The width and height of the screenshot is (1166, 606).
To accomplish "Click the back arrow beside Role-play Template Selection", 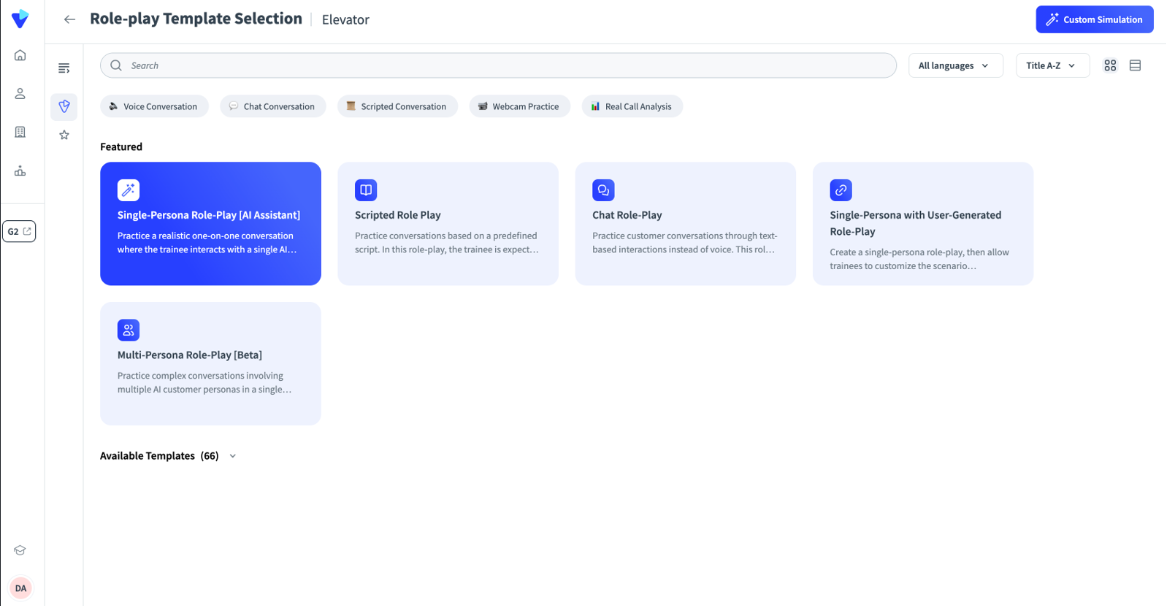I will [69, 19].
